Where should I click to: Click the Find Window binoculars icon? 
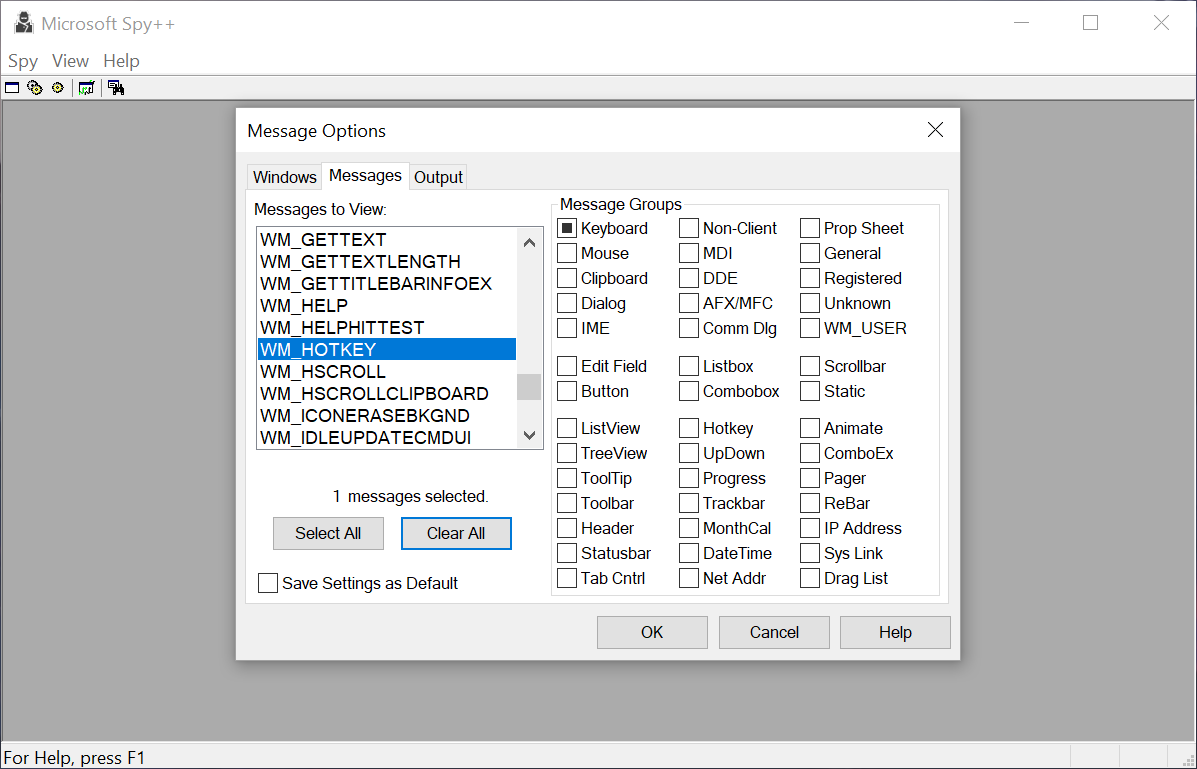coord(116,88)
